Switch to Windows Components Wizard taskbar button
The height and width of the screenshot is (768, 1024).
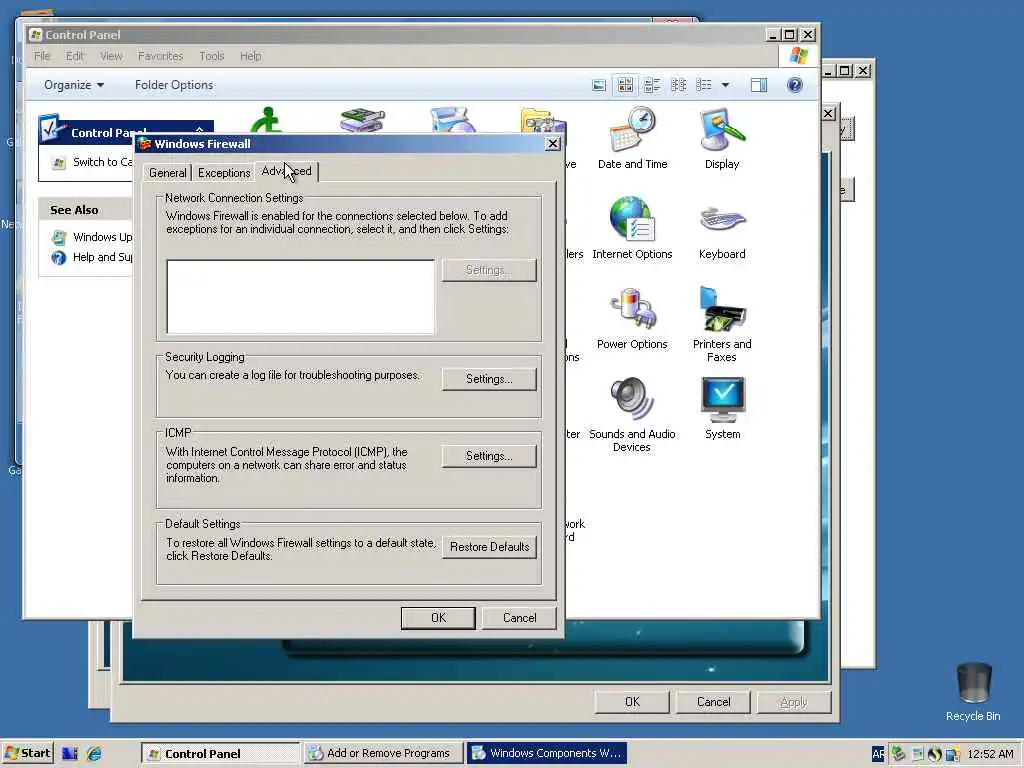click(547, 754)
